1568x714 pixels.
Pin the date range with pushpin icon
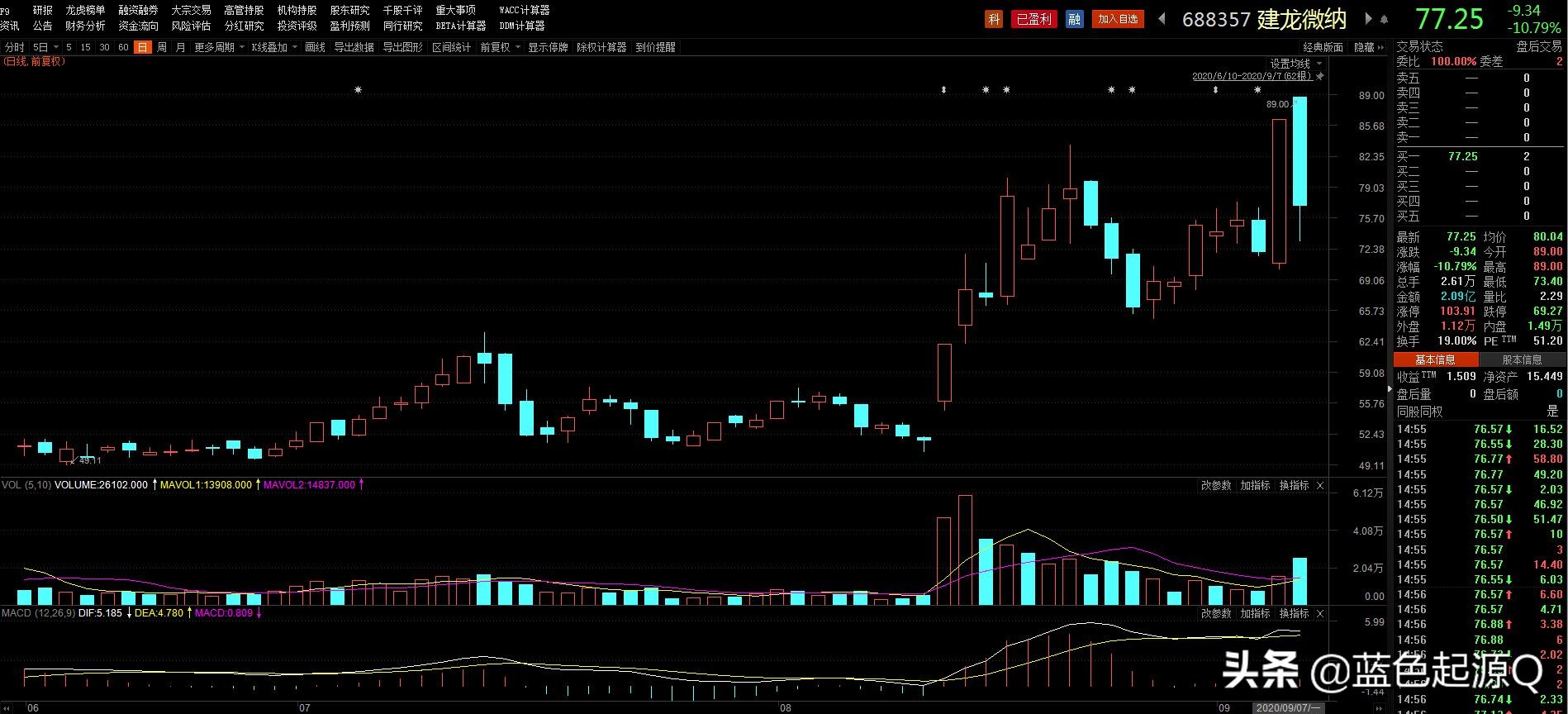(1319, 77)
